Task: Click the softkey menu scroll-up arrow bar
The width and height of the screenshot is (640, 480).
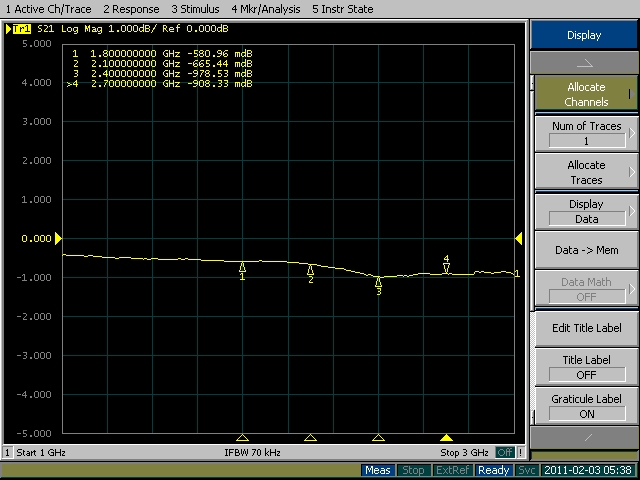Action: (x=584, y=63)
